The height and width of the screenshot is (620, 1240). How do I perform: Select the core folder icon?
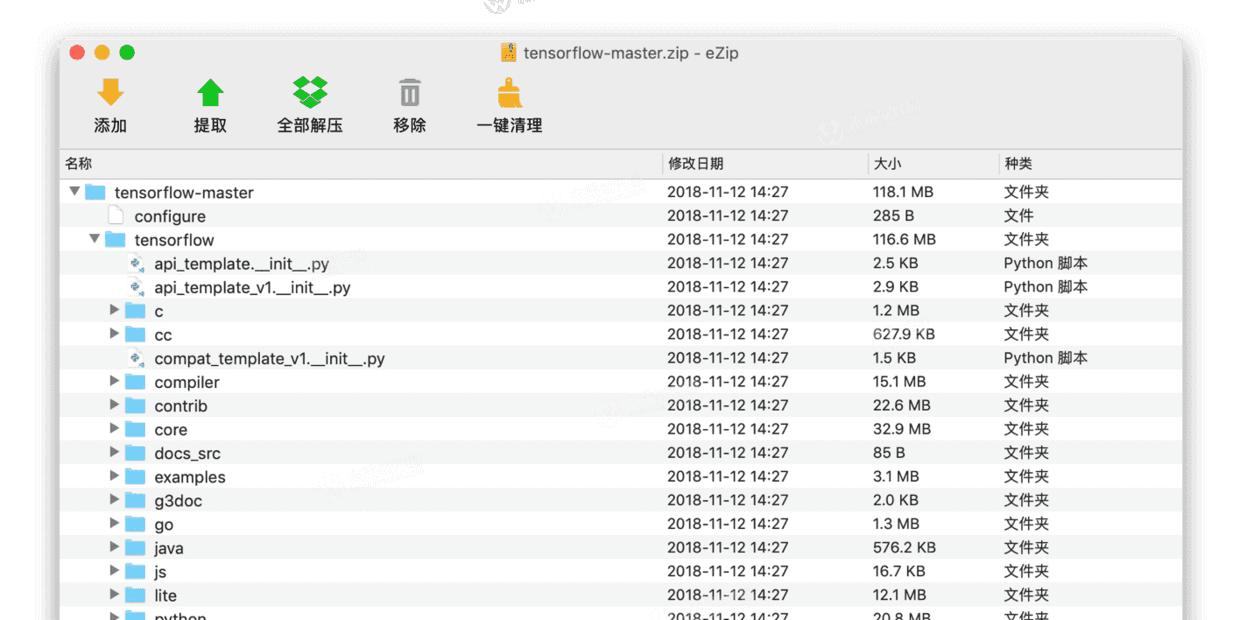coord(135,429)
